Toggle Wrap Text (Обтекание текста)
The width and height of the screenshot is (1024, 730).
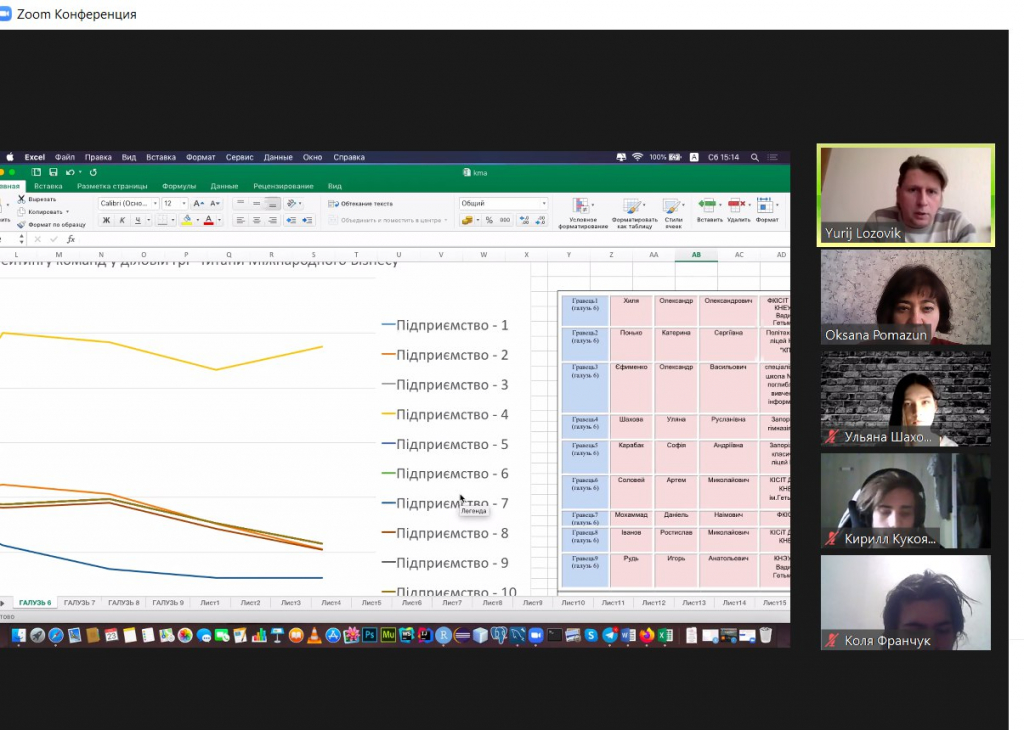coord(360,204)
